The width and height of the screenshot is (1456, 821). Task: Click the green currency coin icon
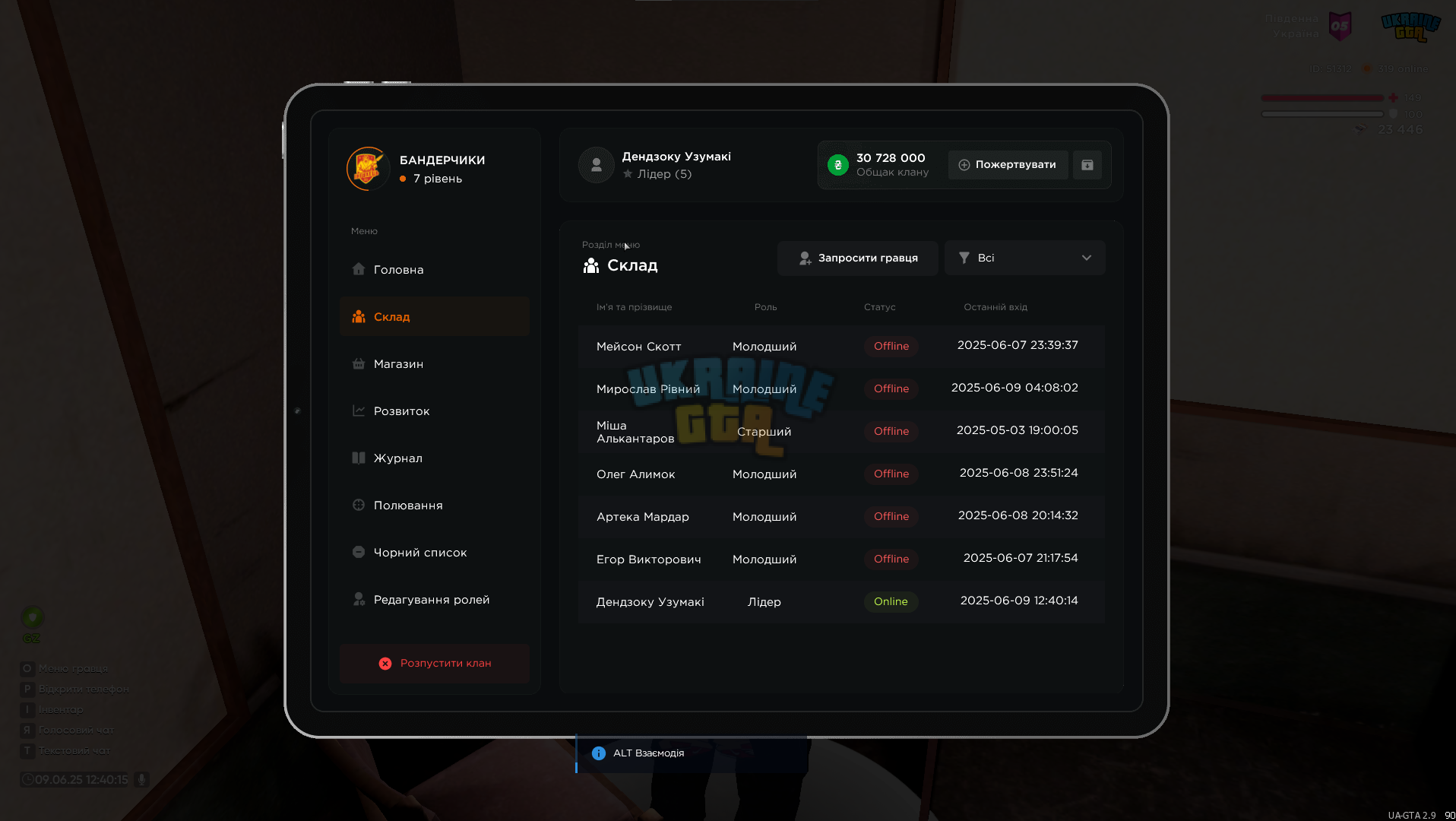(x=838, y=165)
